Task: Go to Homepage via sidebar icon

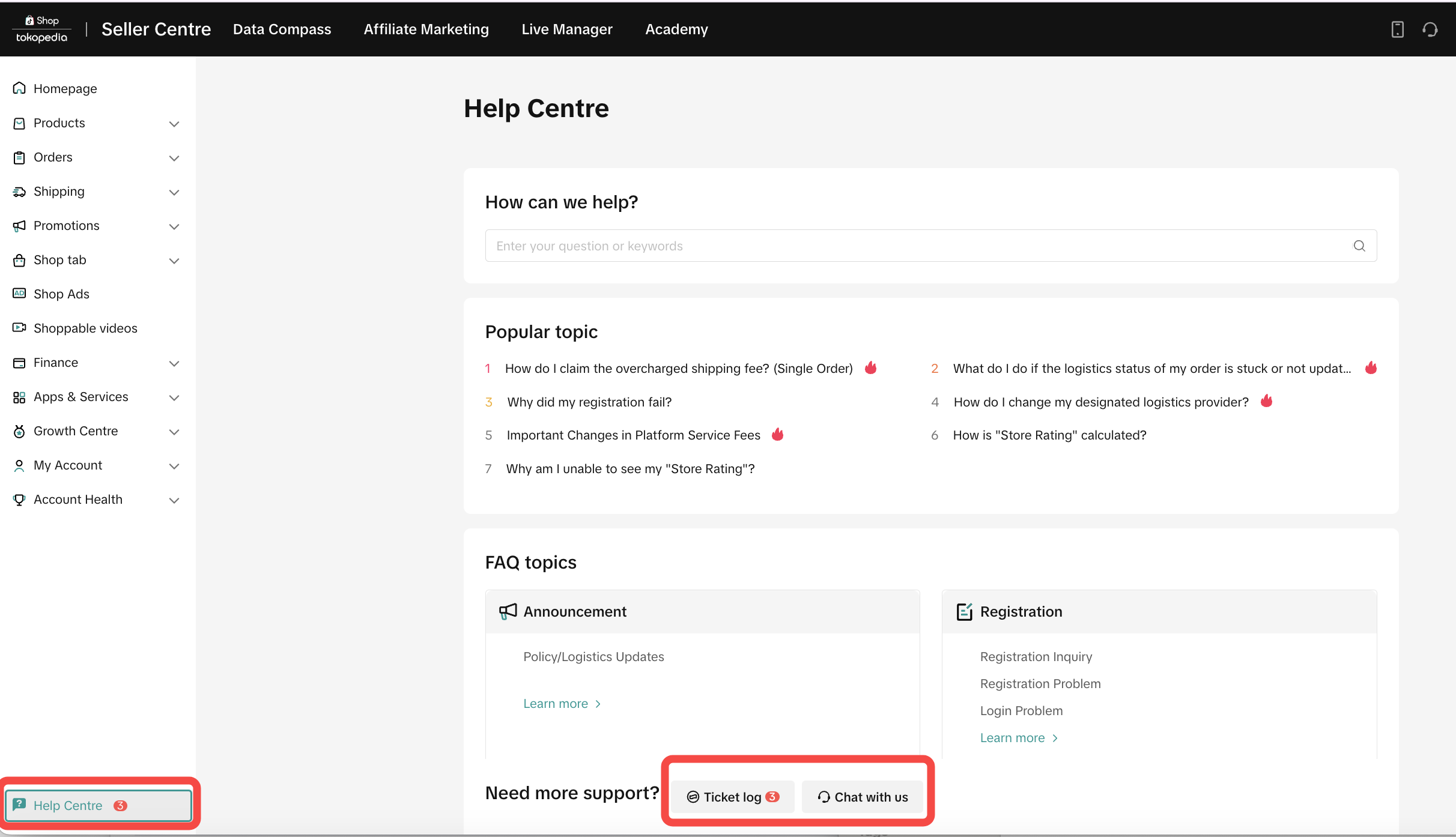Action: (x=19, y=88)
